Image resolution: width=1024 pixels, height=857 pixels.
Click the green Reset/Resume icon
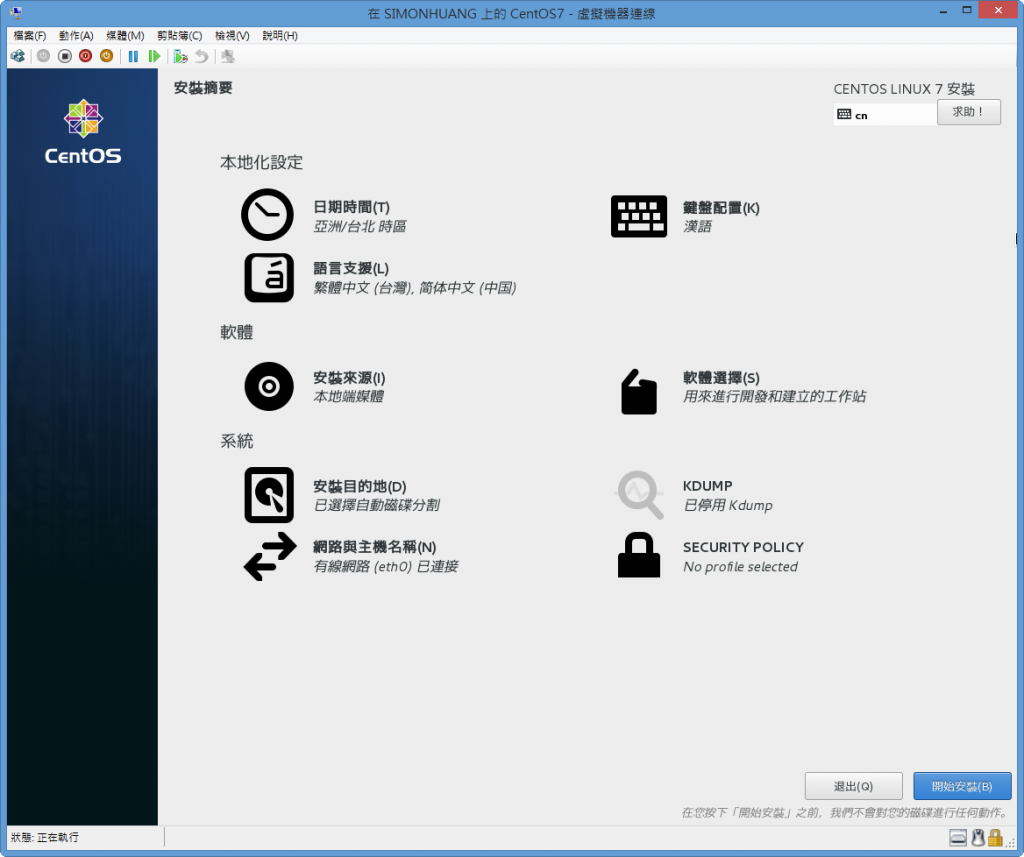pyautogui.click(x=154, y=56)
